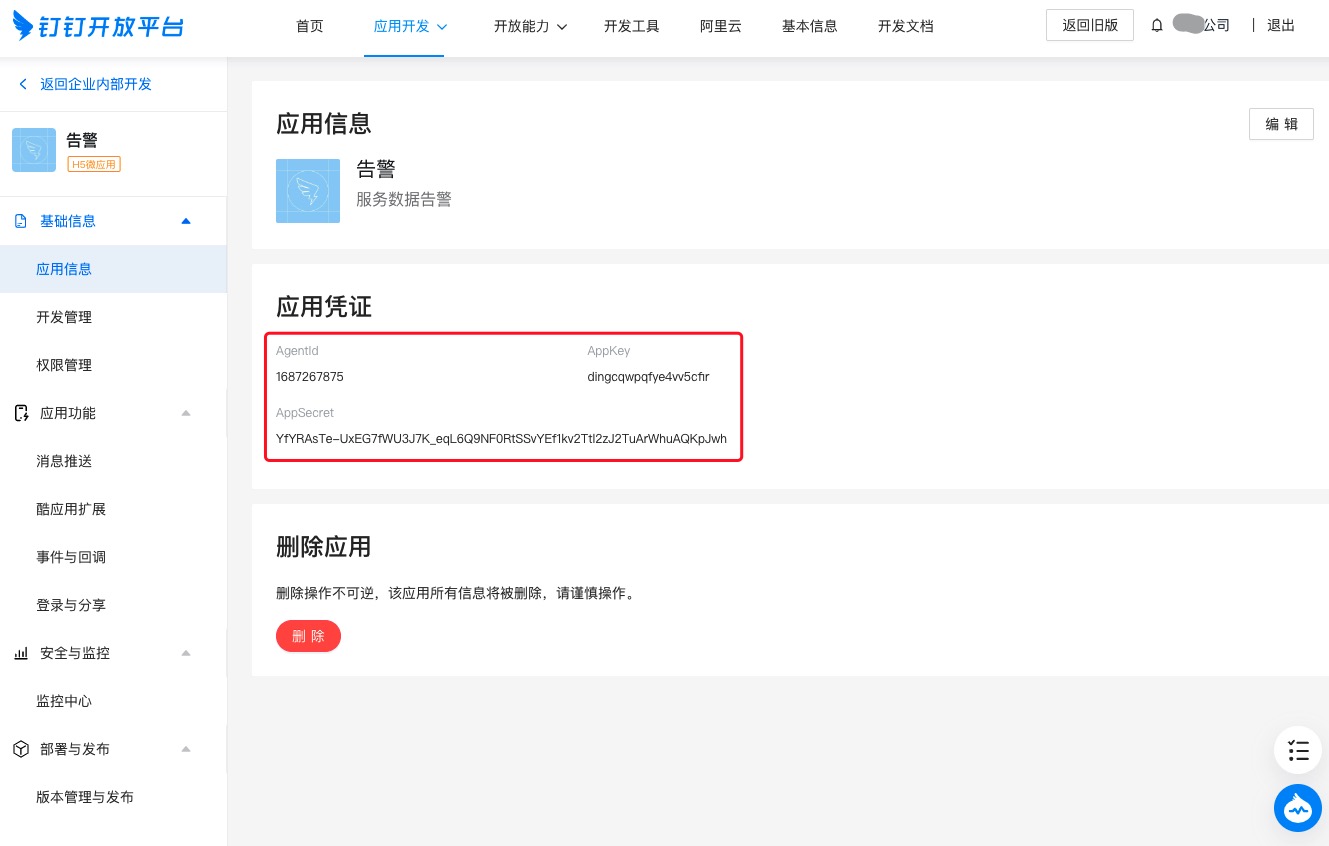Collapse the 部署与发布 section arrow
The width and height of the screenshot is (1329, 846).
186,749
